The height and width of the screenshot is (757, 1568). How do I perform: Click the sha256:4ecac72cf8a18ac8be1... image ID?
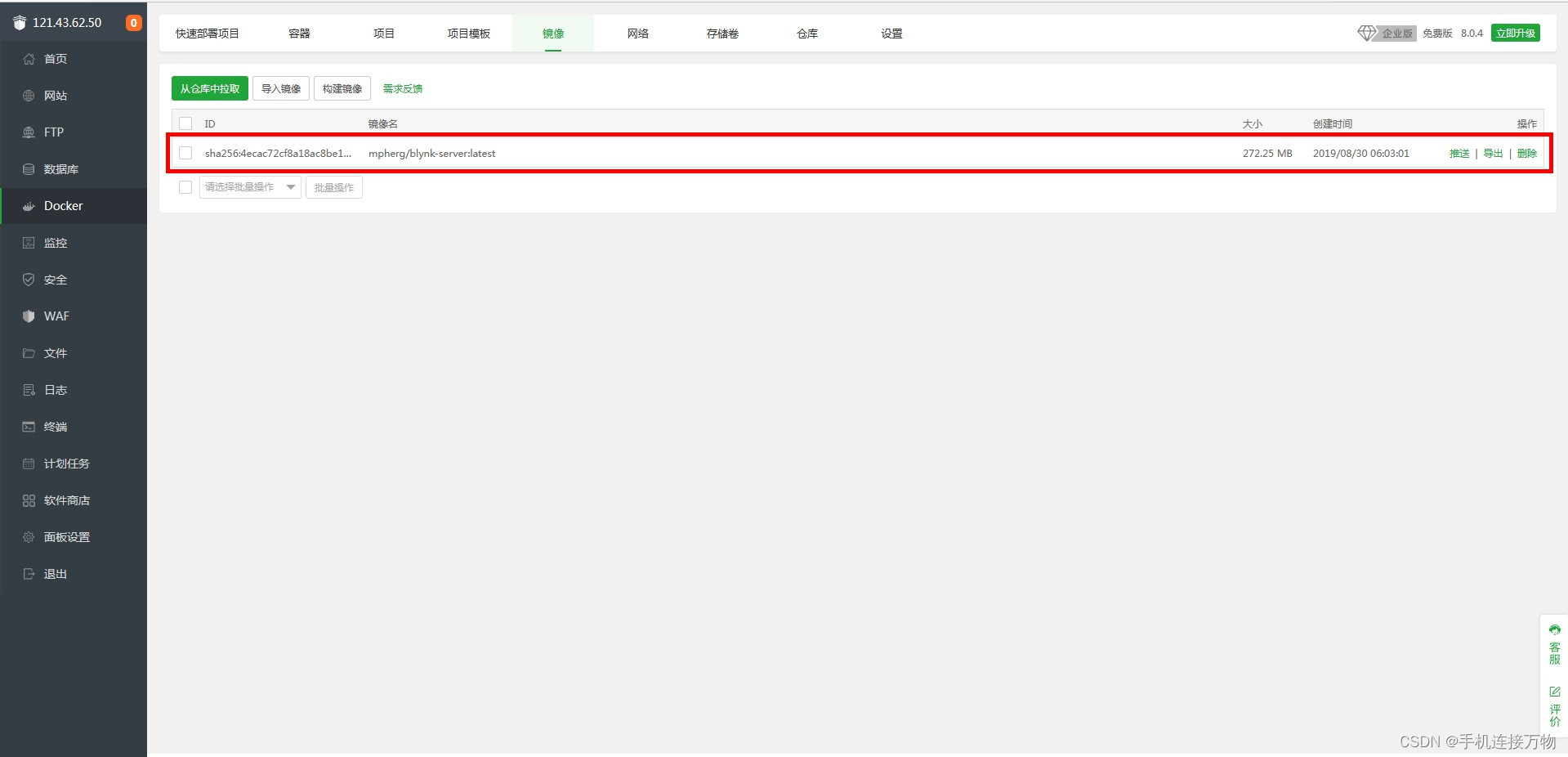[x=278, y=153]
